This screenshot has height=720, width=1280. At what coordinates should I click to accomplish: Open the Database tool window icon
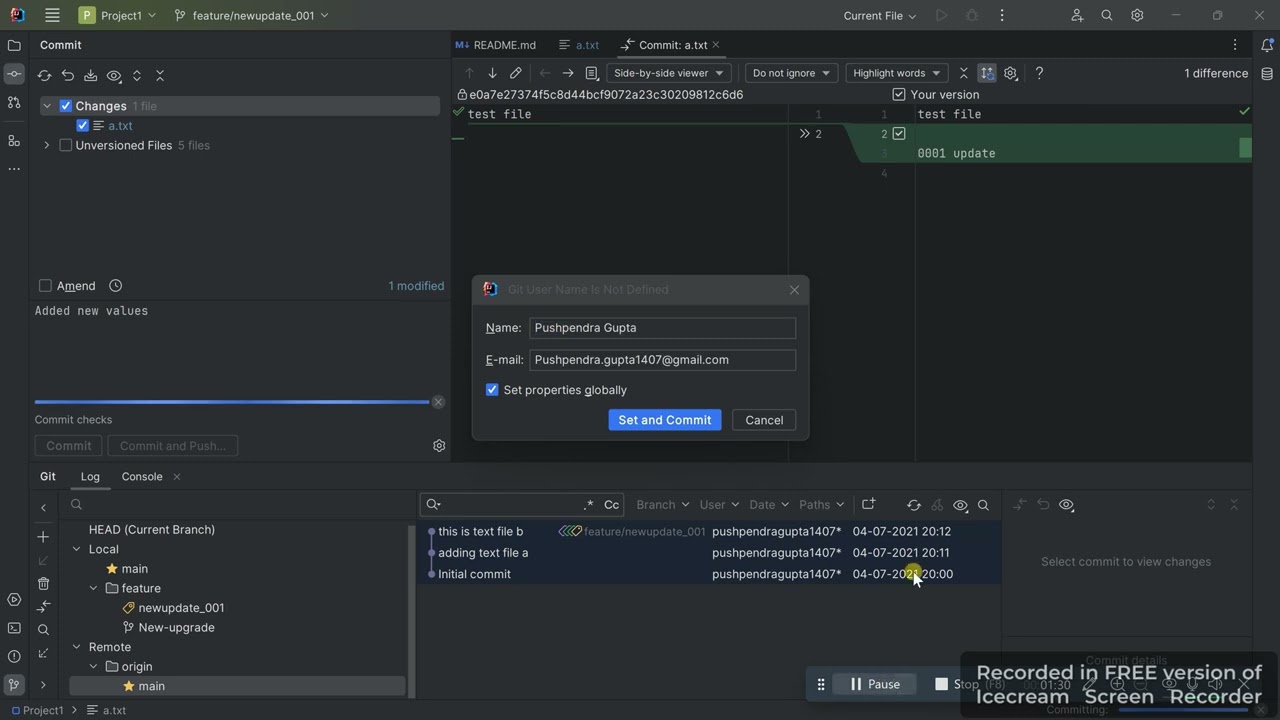[x=1267, y=74]
